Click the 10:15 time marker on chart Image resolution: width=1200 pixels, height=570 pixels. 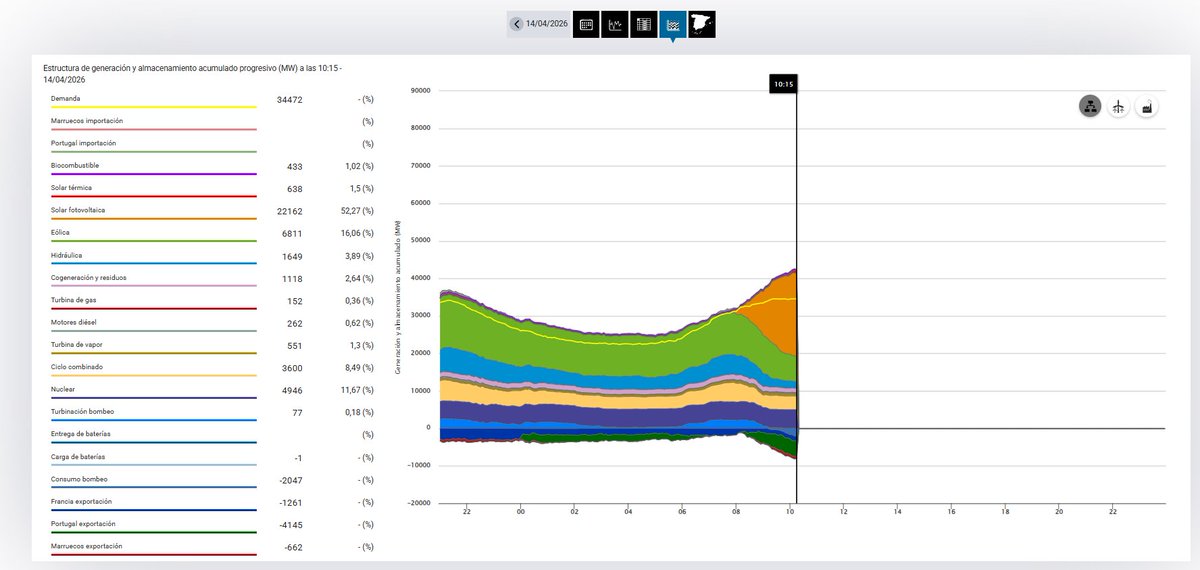coord(783,84)
